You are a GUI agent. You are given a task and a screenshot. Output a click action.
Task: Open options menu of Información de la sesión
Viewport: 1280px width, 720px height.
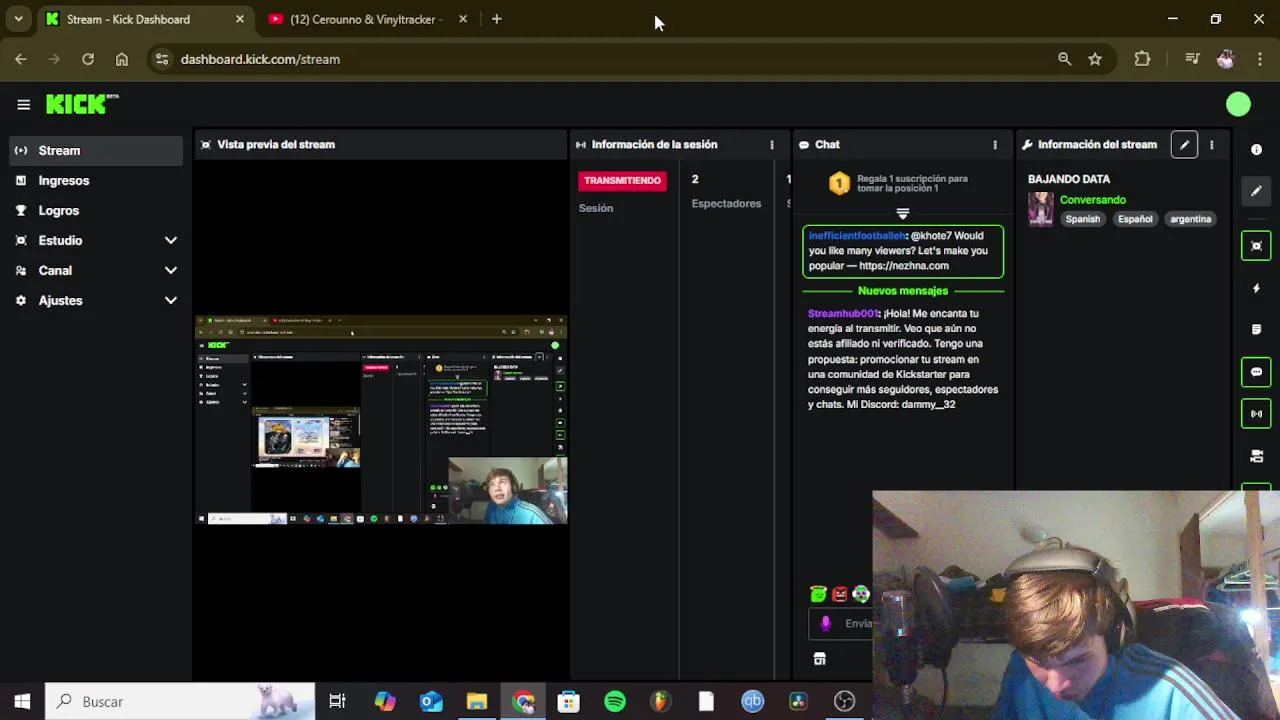point(771,144)
